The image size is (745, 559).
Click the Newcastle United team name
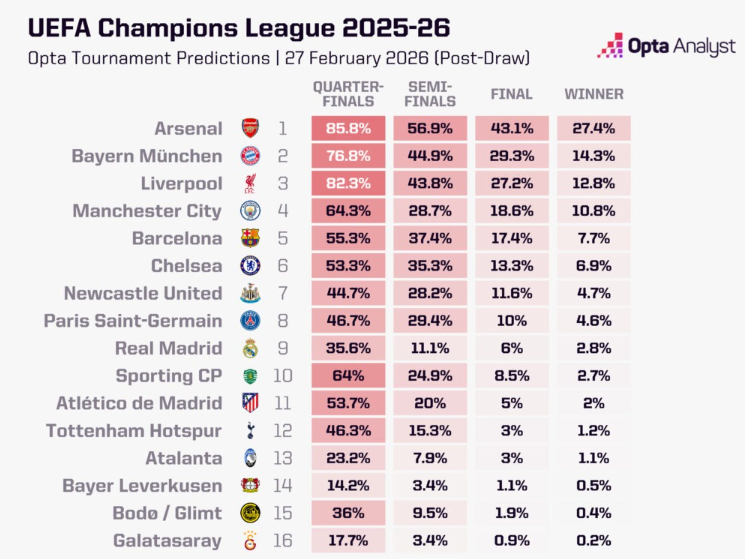143,293
